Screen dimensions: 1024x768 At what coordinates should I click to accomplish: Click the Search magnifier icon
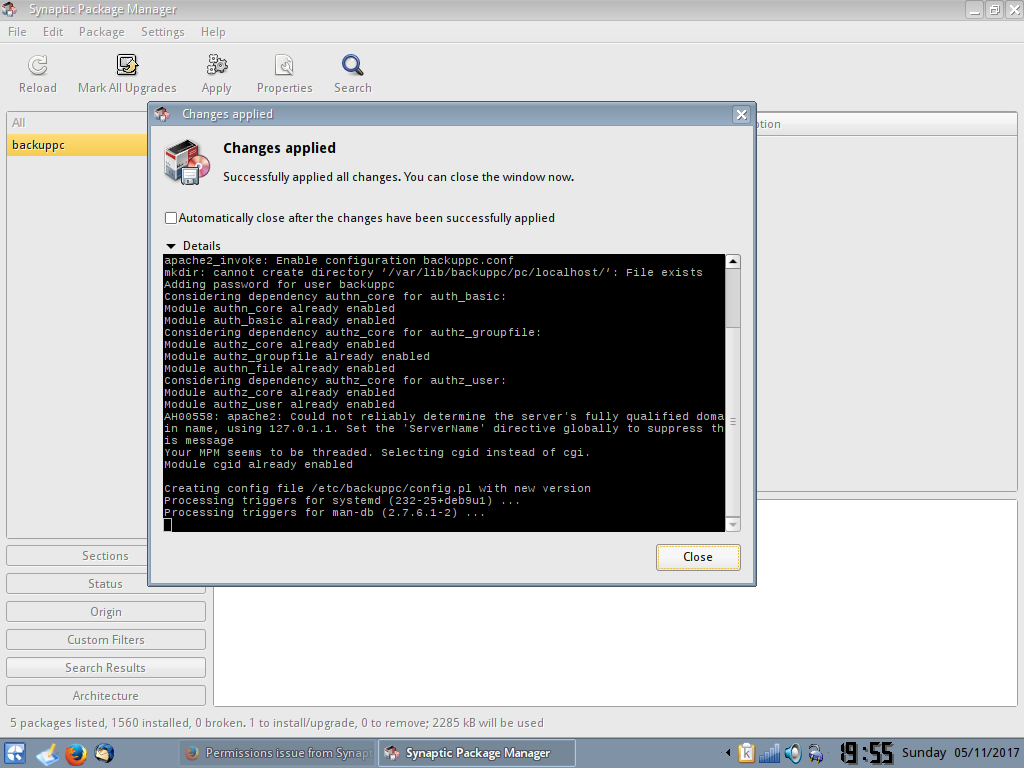353,65
